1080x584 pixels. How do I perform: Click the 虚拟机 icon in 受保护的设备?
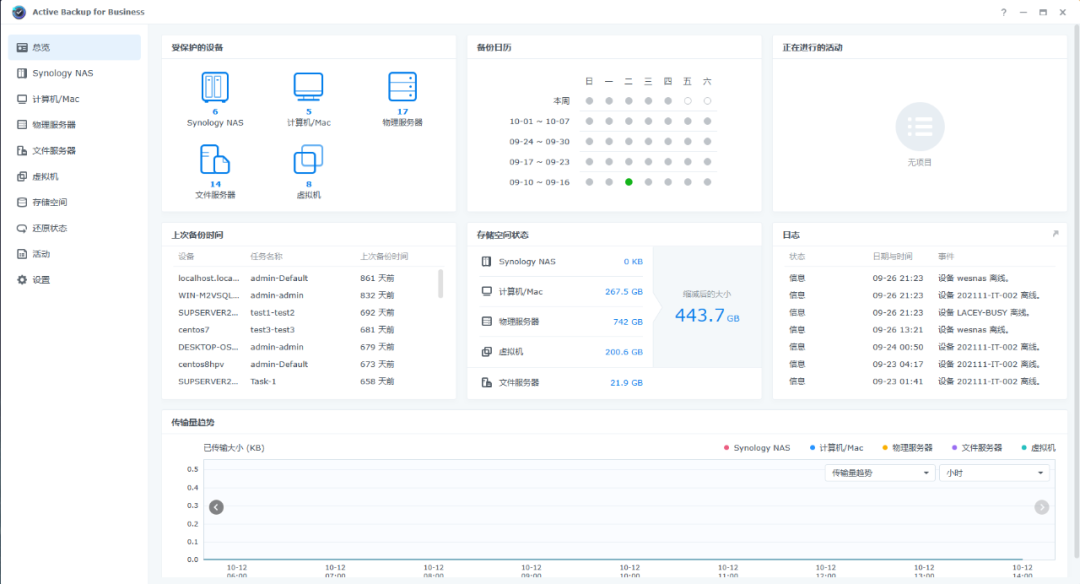308,159
